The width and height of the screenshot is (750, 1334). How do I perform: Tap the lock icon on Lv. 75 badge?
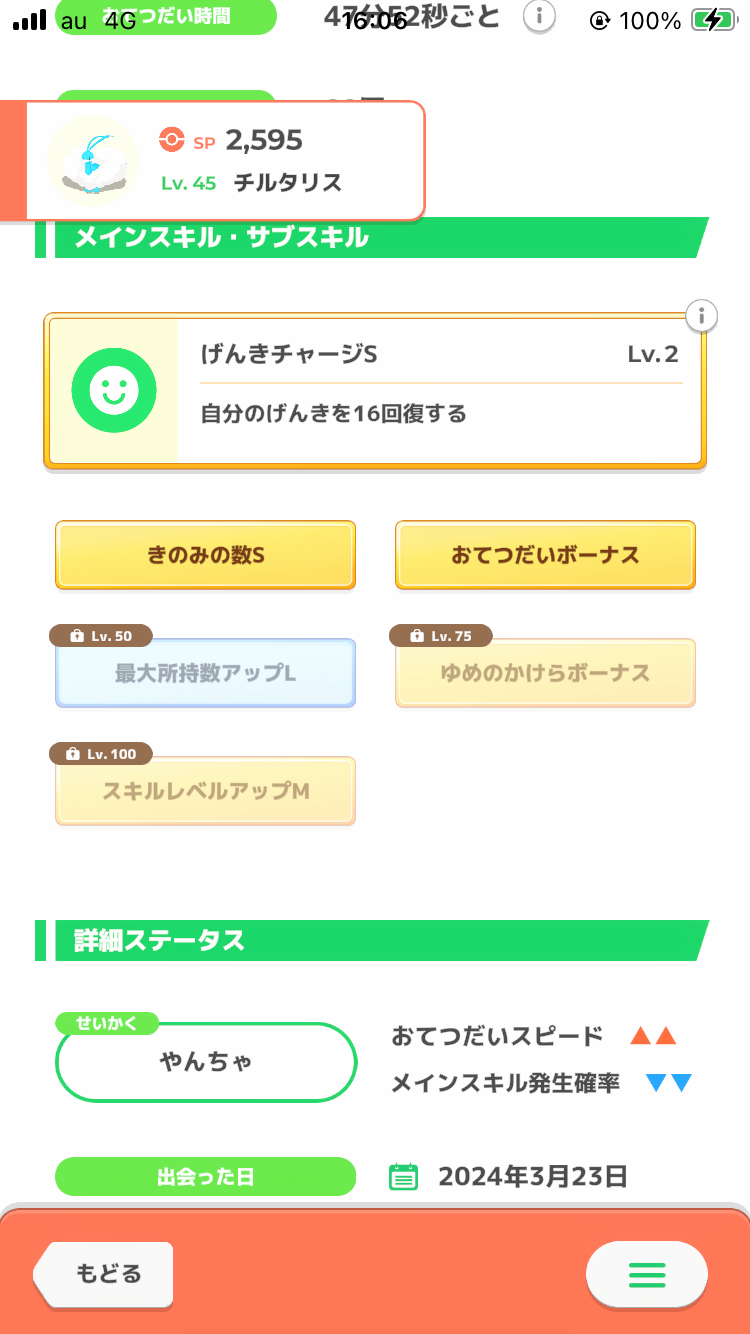point(418,636)
